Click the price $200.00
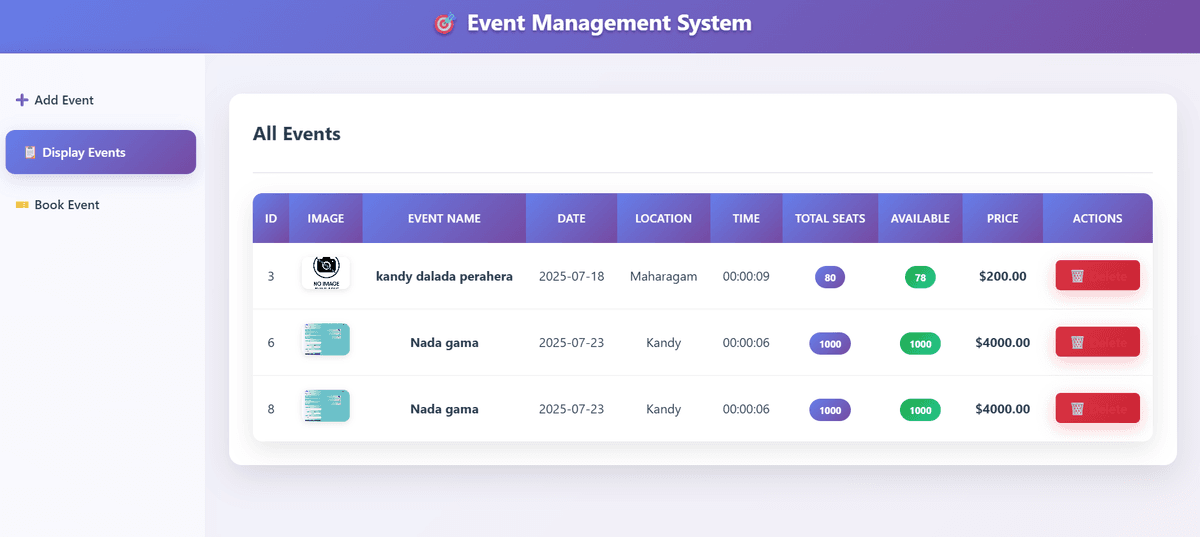 point(1003,276)
